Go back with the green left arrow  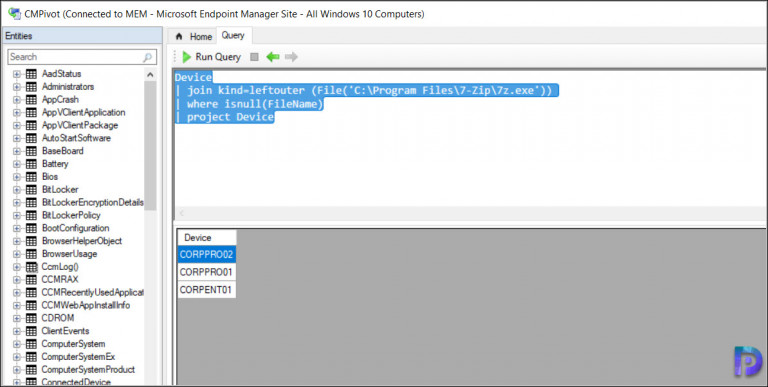273,57
